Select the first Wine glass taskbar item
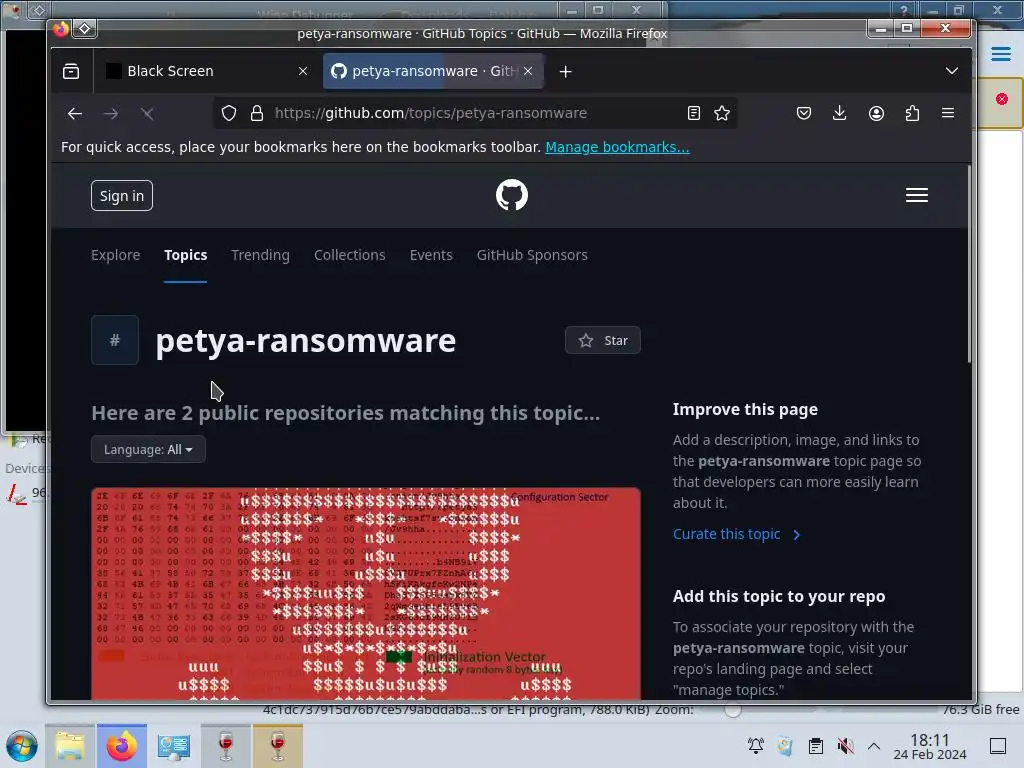Screen dimensions: 1024x768 pyautogui.click(x=226, y=746)
